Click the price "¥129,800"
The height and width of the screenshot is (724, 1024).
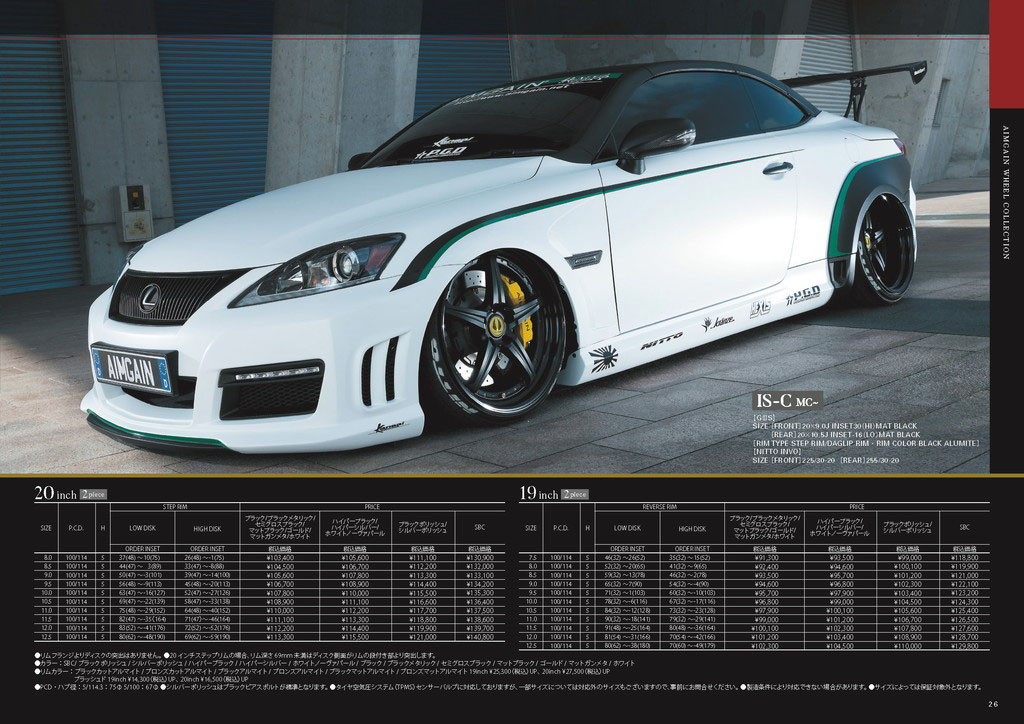click(965, 646)
